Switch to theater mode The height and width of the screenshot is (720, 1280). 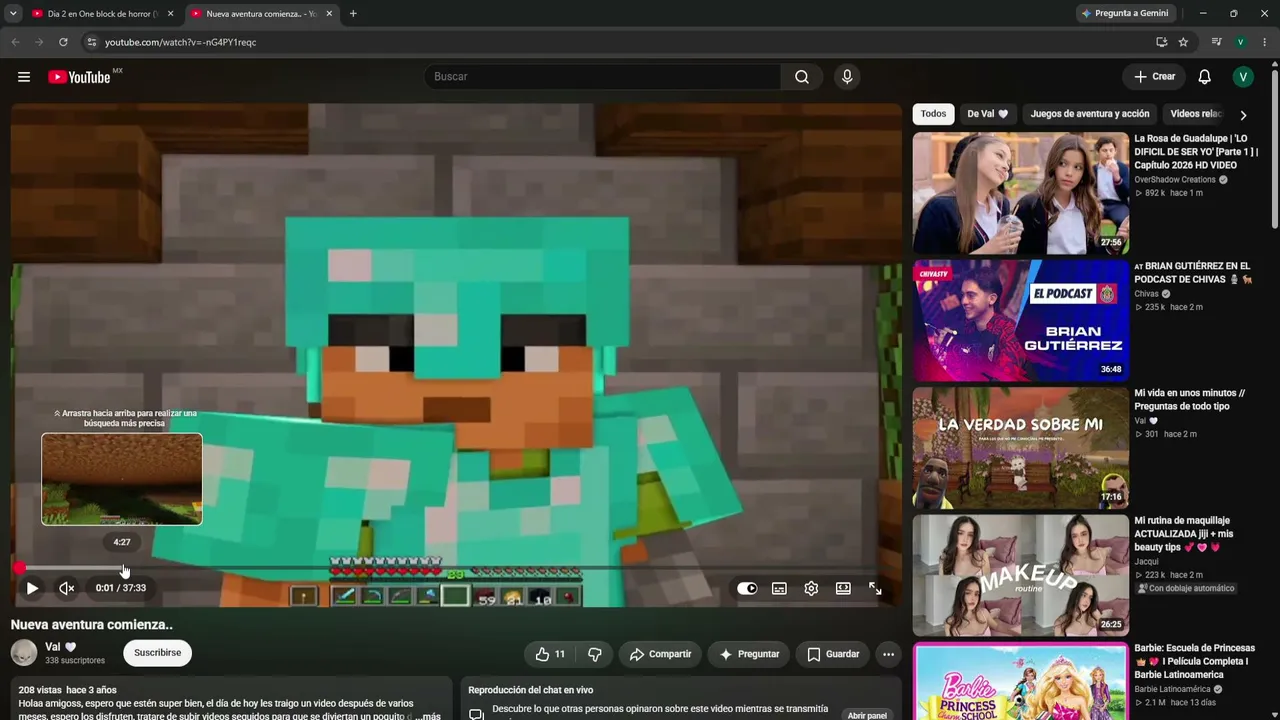(x=843, y=588)
